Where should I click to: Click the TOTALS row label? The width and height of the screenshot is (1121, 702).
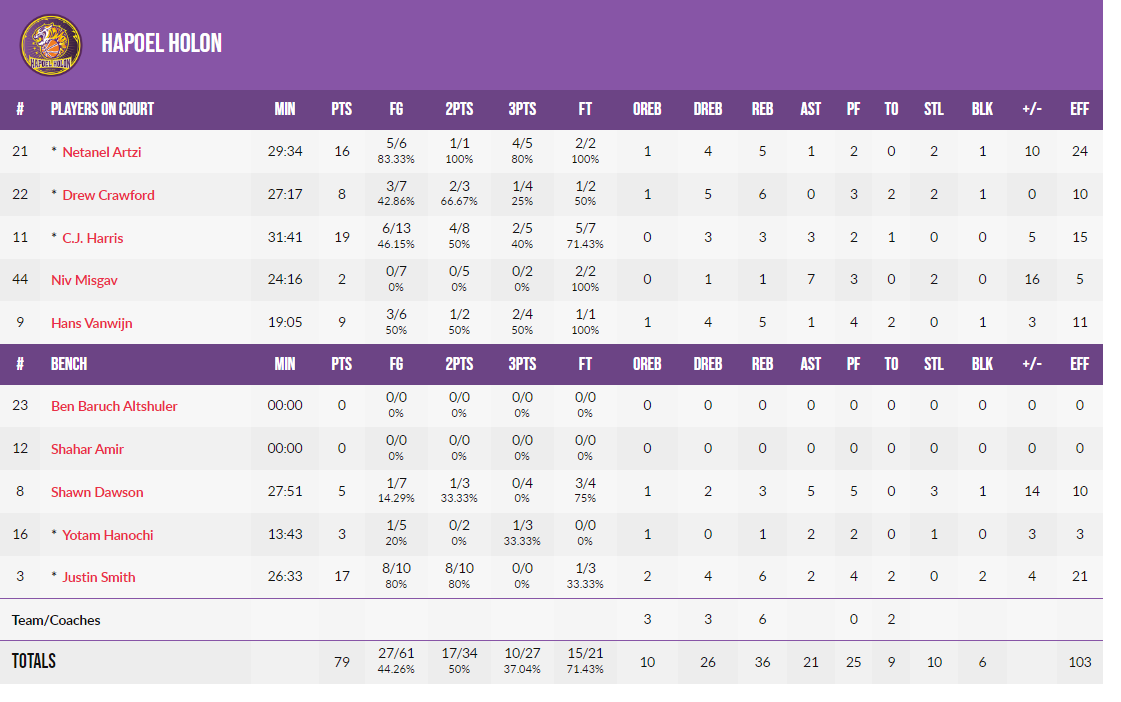click(x=34, y=661)
